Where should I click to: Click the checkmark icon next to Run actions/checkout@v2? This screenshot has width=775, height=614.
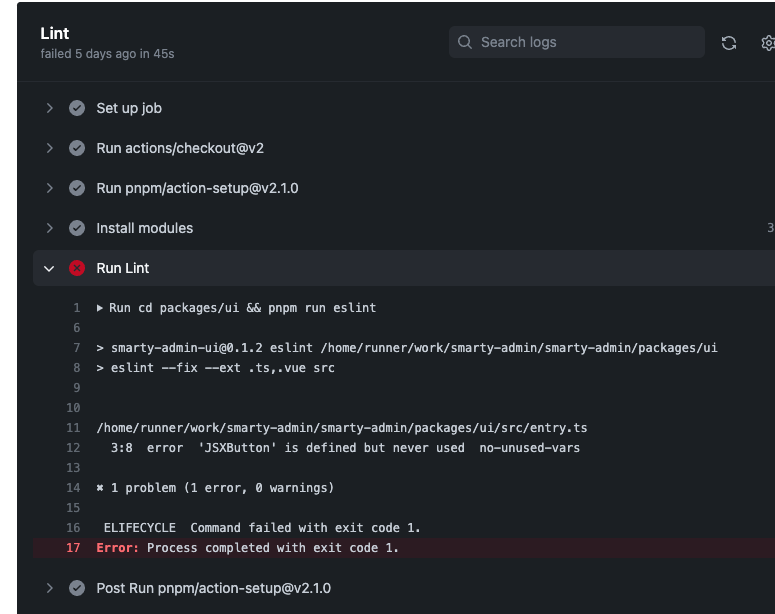[x=77, y=148]
